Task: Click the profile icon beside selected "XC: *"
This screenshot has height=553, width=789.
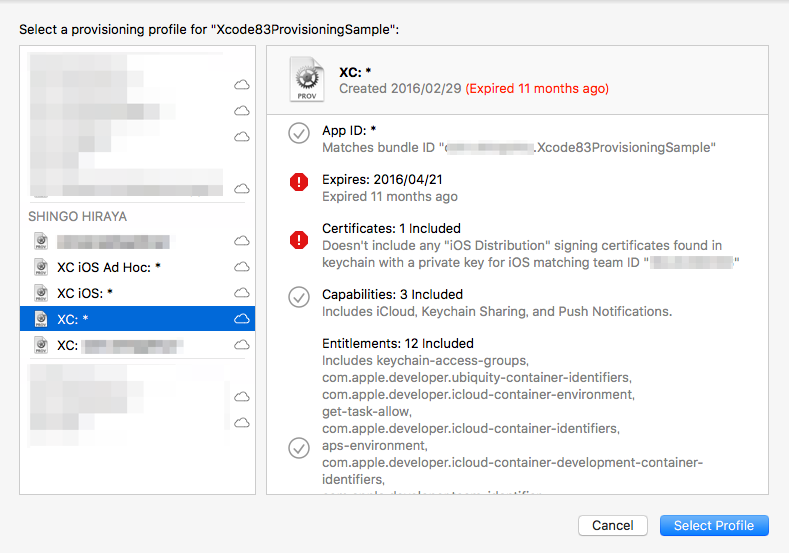Action: 41,319
